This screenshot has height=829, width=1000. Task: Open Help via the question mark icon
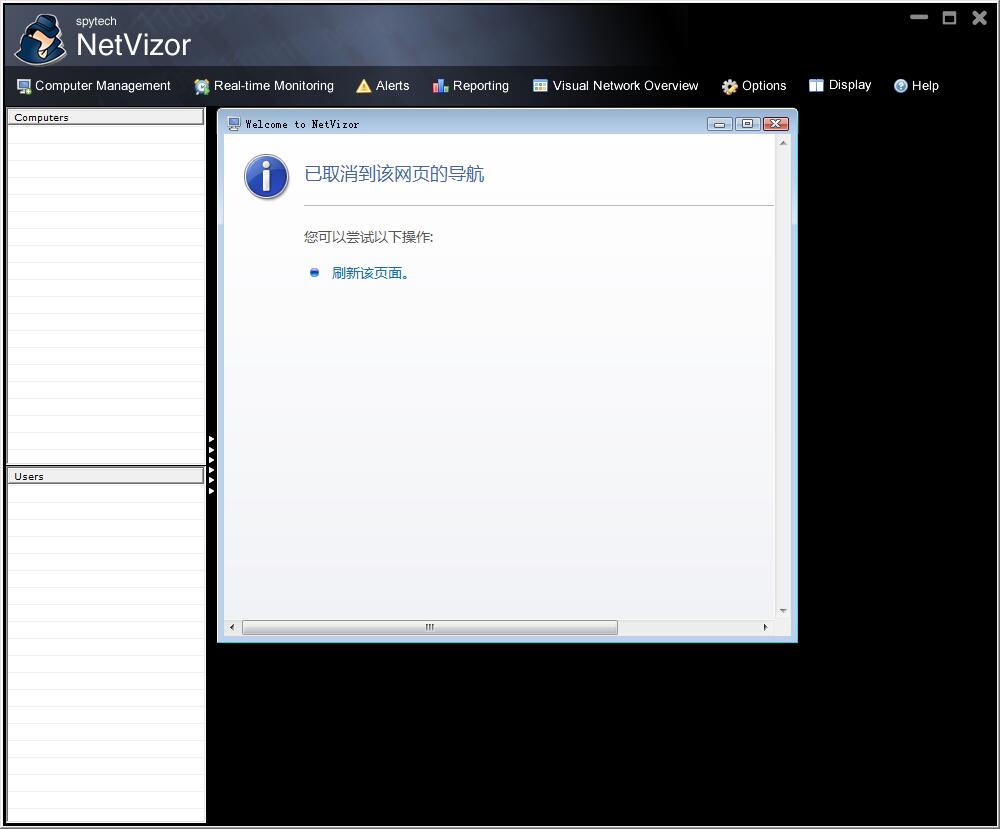click(900, 86)
